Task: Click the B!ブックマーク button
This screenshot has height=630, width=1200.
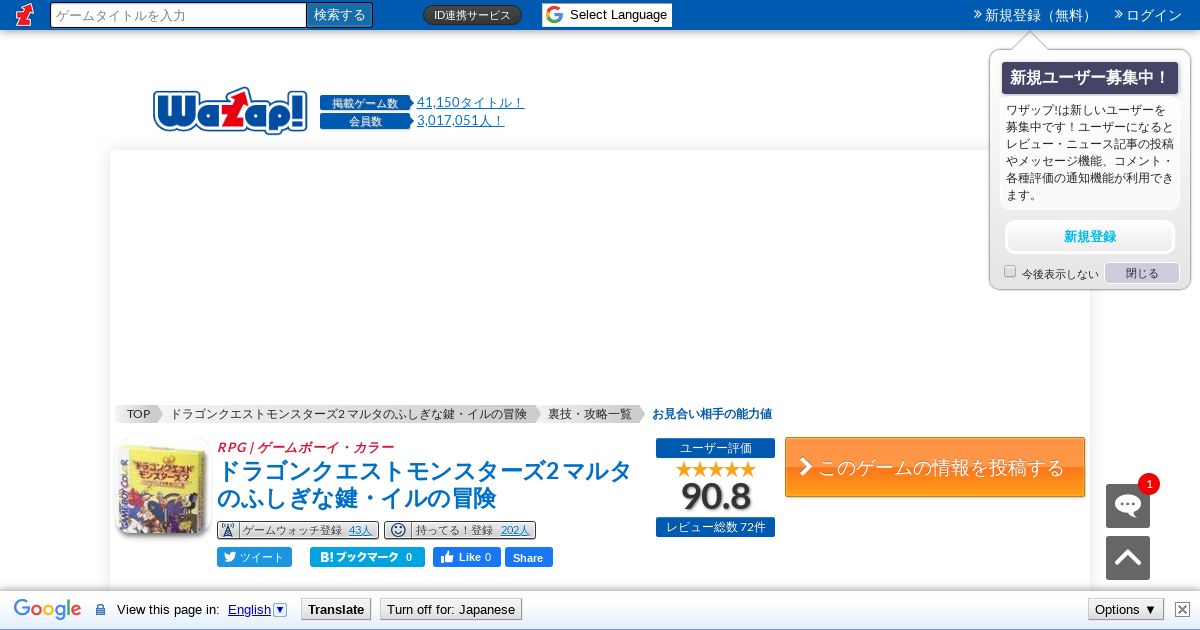Action: pyautogui.click(x=367, y=557)
